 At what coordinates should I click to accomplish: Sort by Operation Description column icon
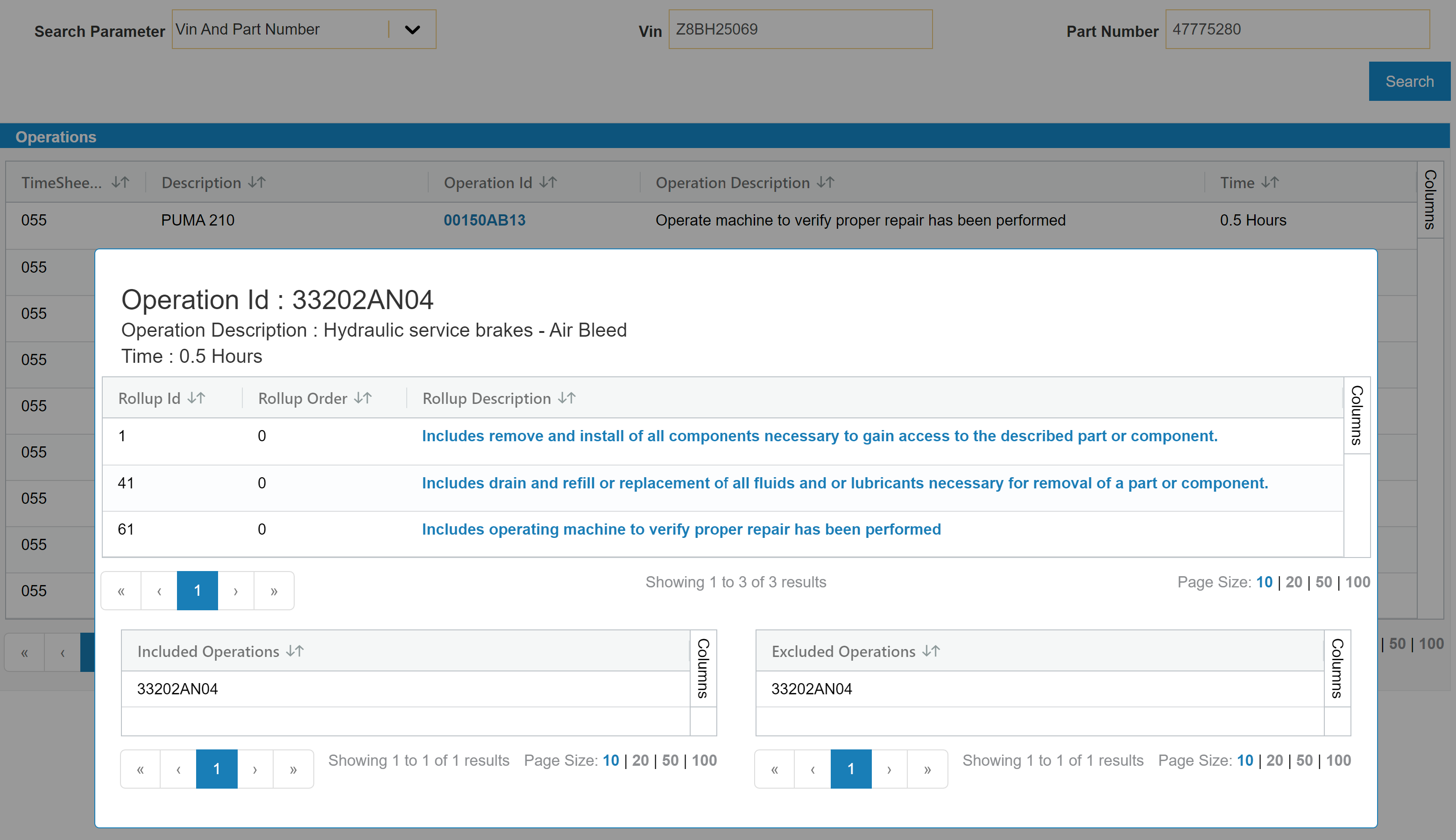826,183
